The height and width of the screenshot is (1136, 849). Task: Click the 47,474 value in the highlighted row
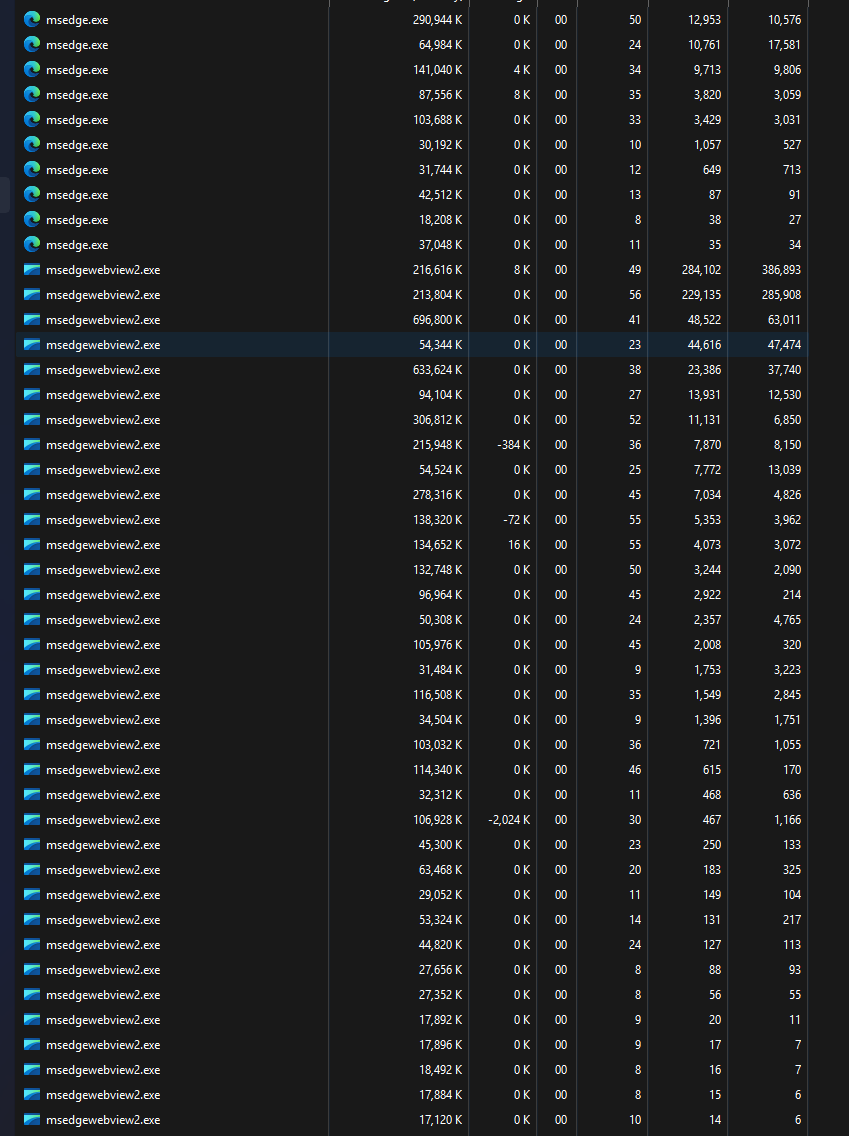pos(785,344)
